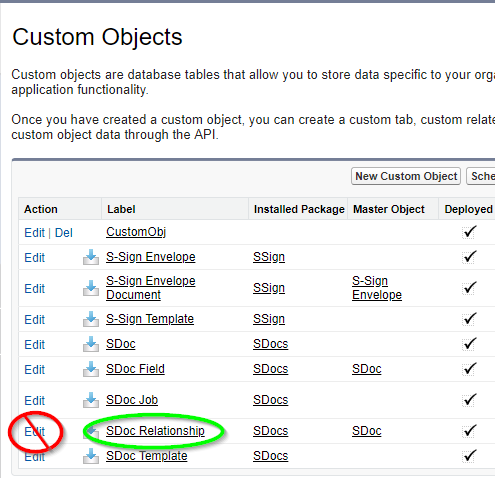Click the package icon beside SDoc Job
The height and width of the screenshot is (478, 495).
point(91,400)
